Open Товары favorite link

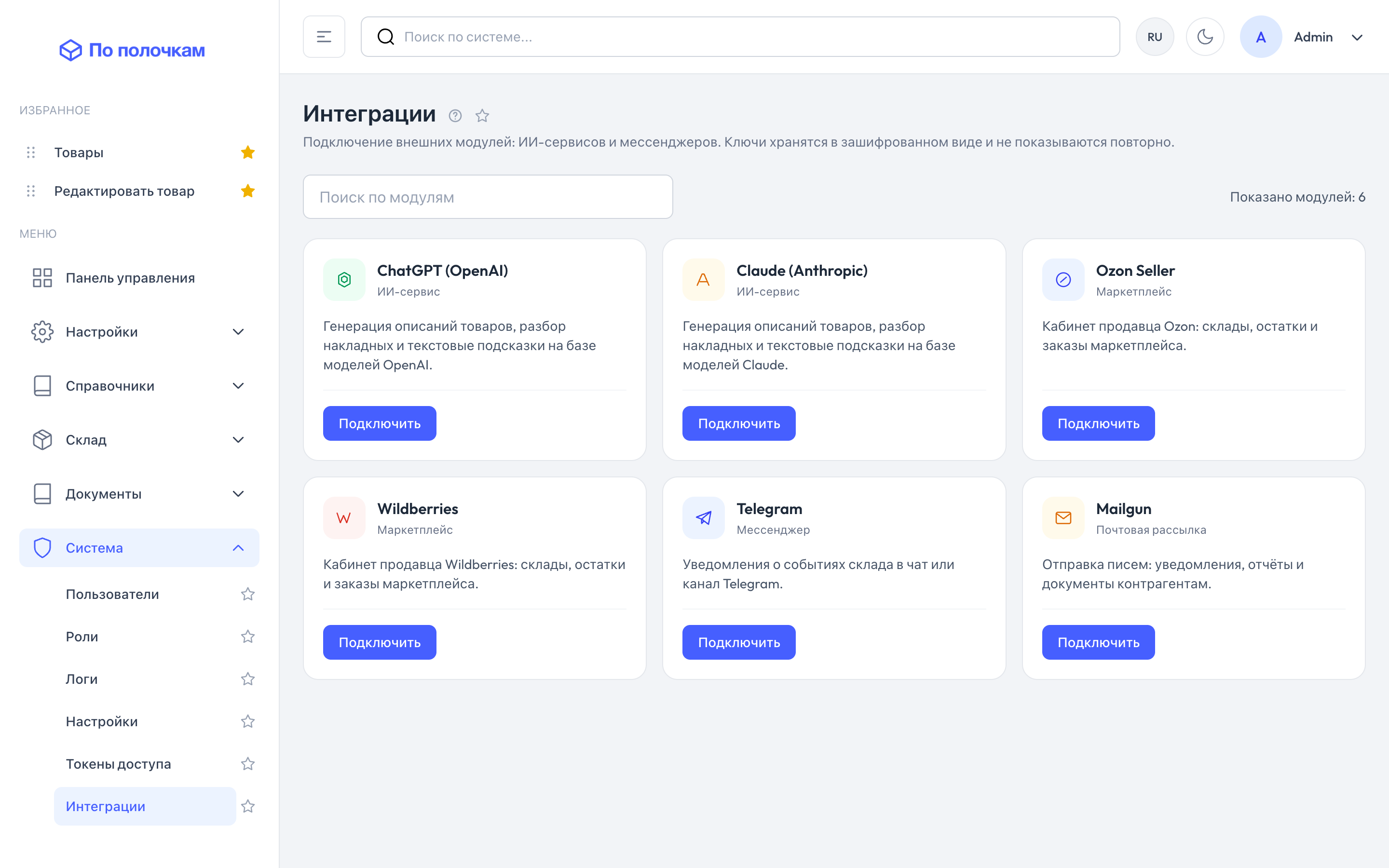(x=79, y=152)
